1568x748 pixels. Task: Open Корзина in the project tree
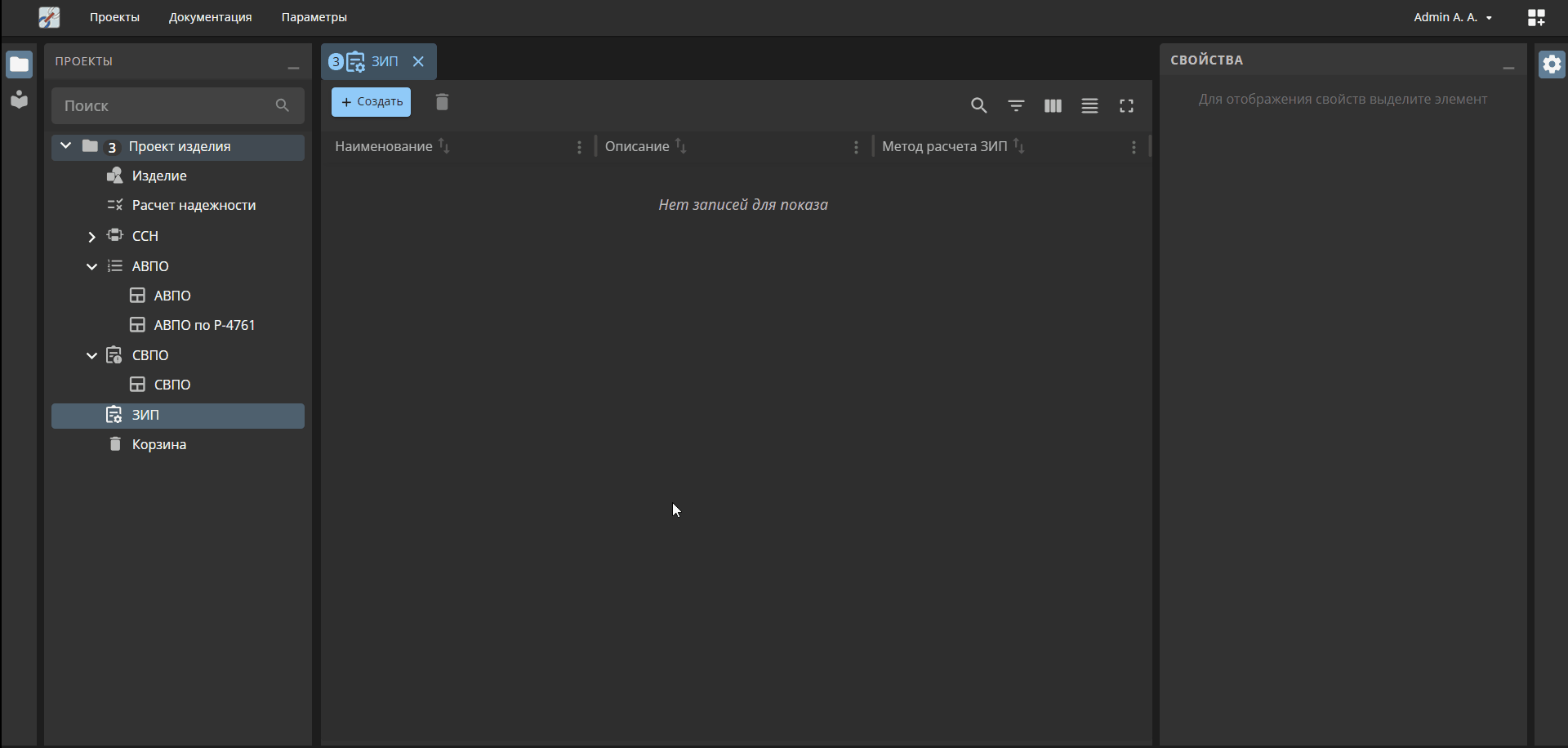[x=159, y=444]
